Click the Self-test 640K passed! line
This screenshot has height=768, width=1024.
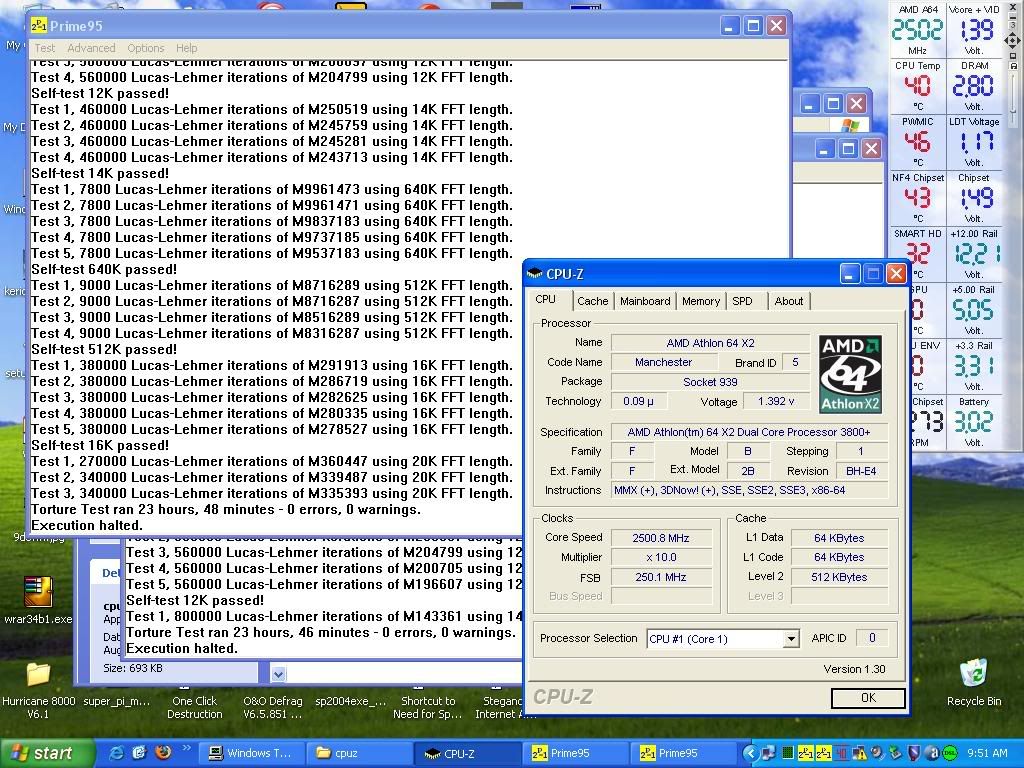click(x=104, y=269)
